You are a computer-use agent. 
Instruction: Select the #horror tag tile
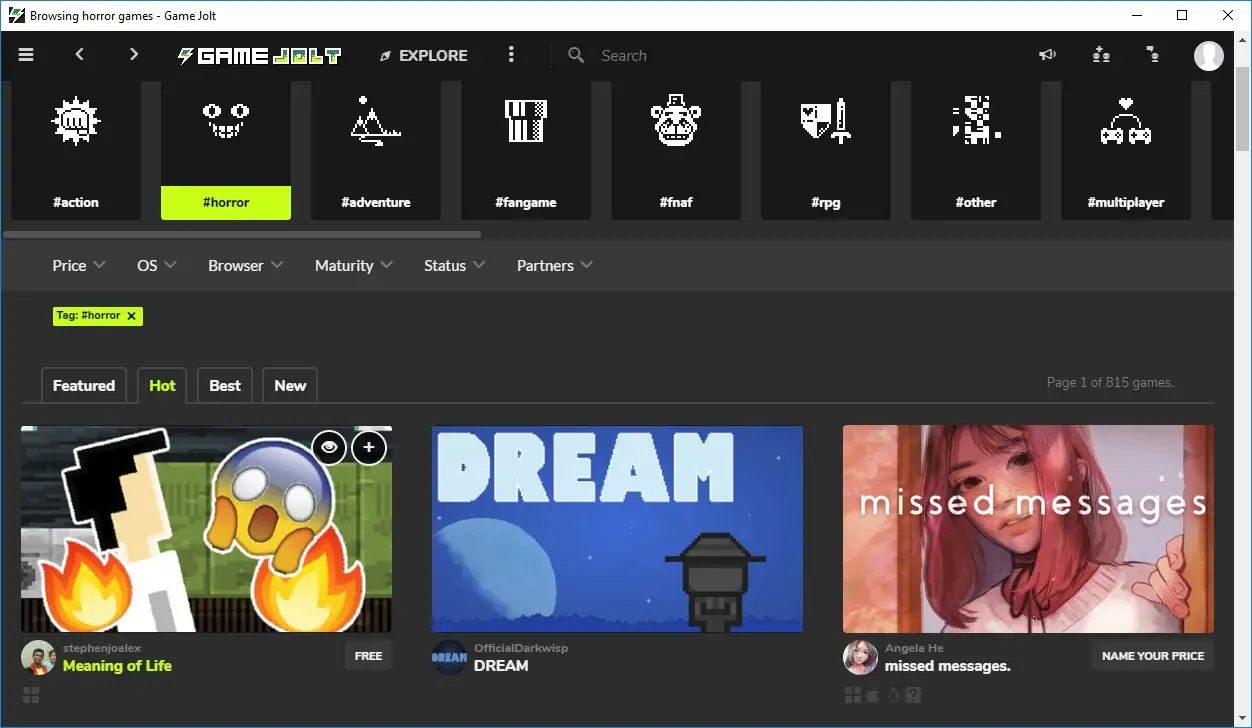[x=226, y=150]
